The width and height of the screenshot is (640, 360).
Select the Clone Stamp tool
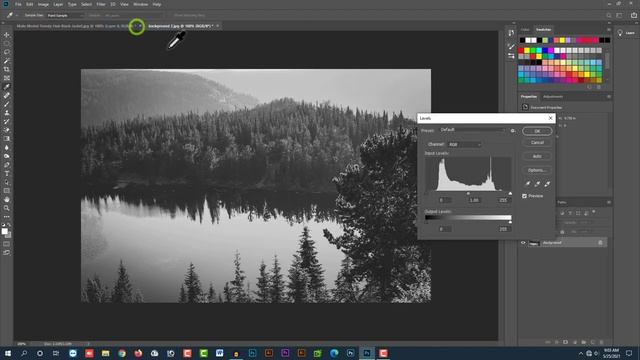[7, 113]
